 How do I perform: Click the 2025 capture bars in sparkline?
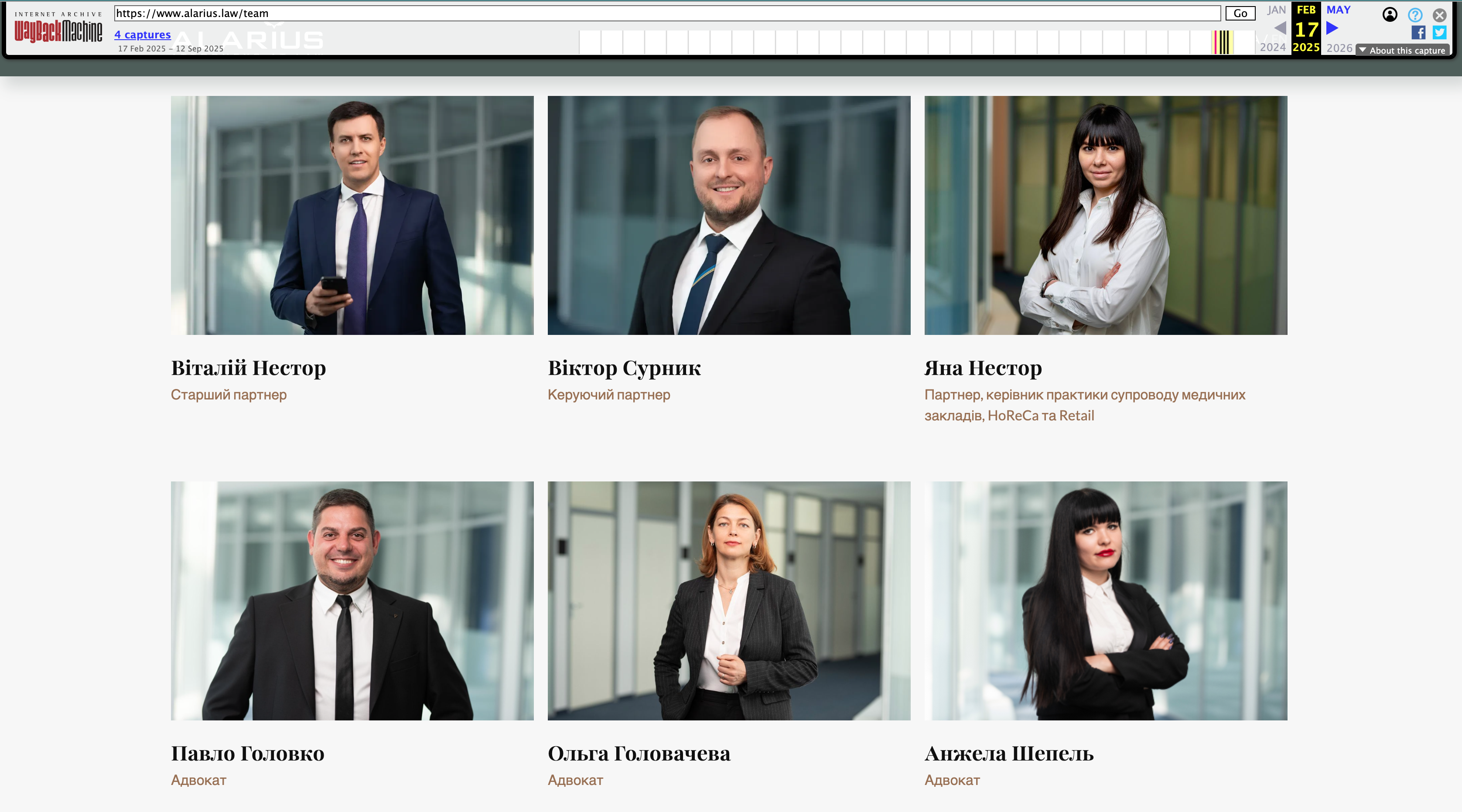(1222, 43)
